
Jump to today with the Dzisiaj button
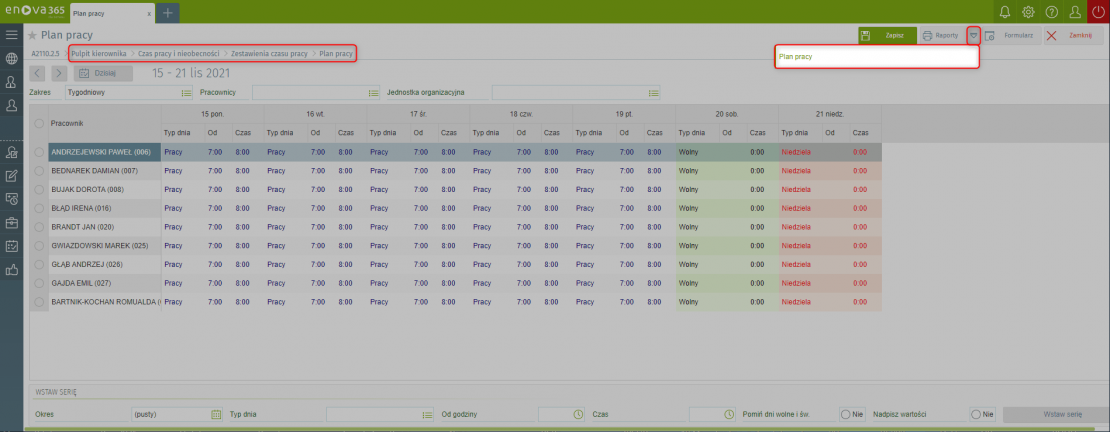(x=98, y=73)
